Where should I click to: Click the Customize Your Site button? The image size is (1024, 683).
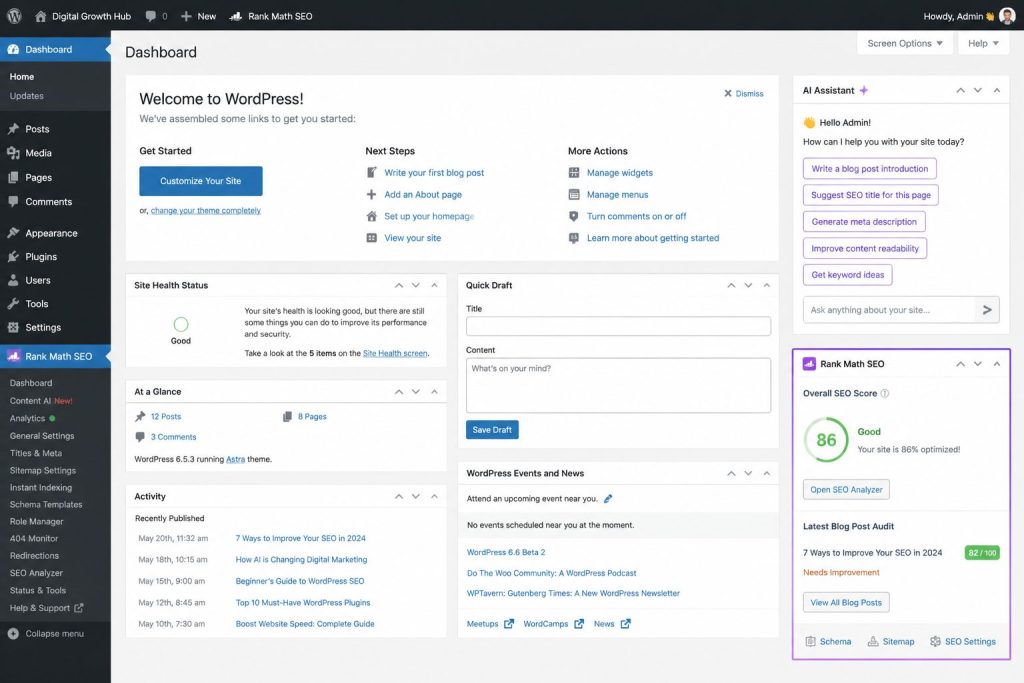200,181
